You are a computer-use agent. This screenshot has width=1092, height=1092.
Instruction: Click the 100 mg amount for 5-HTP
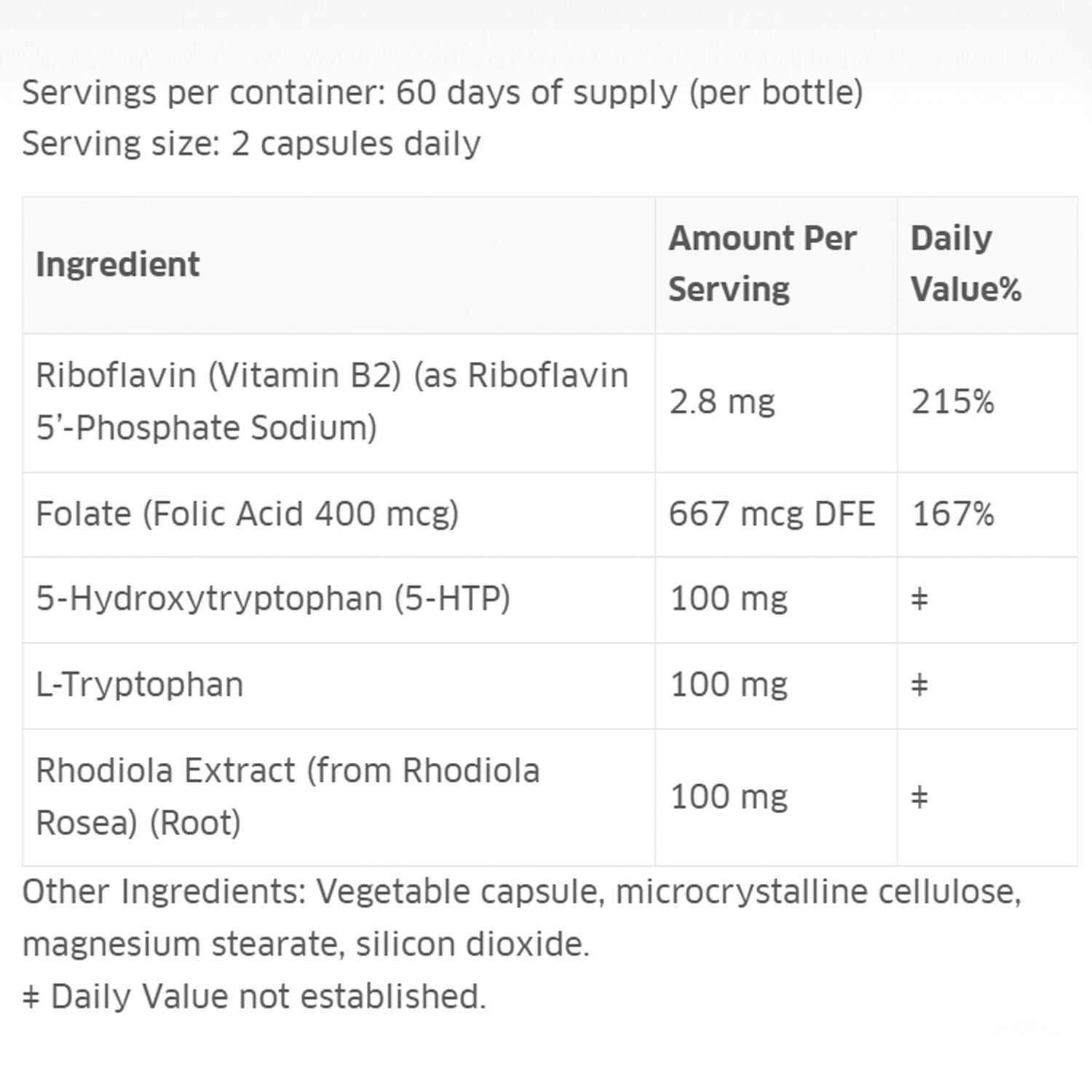pos(729,599)
